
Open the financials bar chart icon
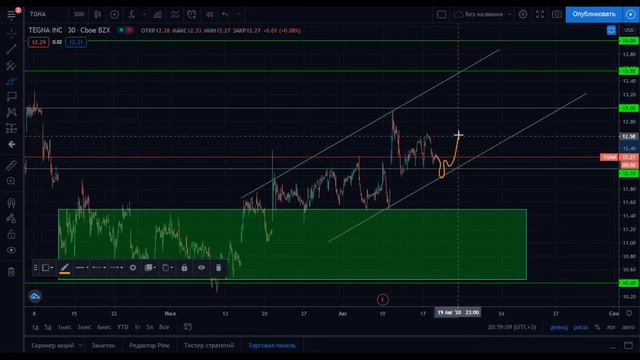(x=157, y=14)
